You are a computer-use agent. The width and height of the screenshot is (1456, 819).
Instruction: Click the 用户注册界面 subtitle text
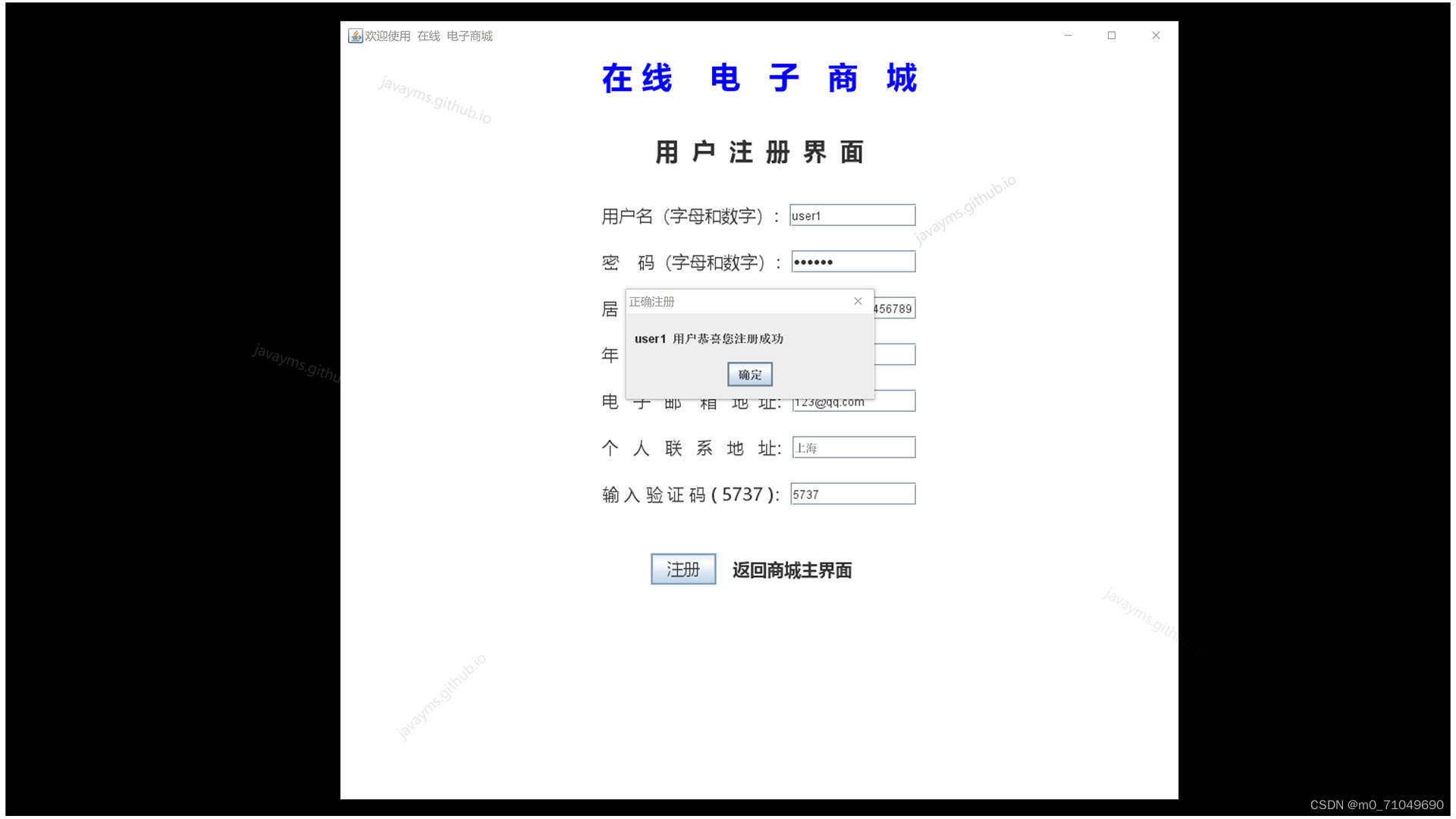(x=759, y=152)
